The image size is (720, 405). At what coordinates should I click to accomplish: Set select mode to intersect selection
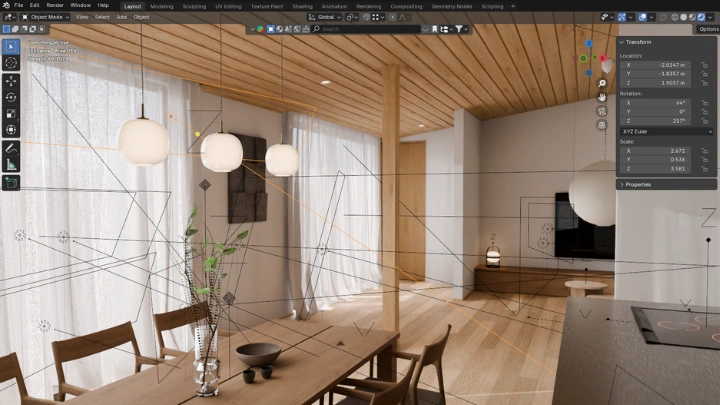pos(41,29)
